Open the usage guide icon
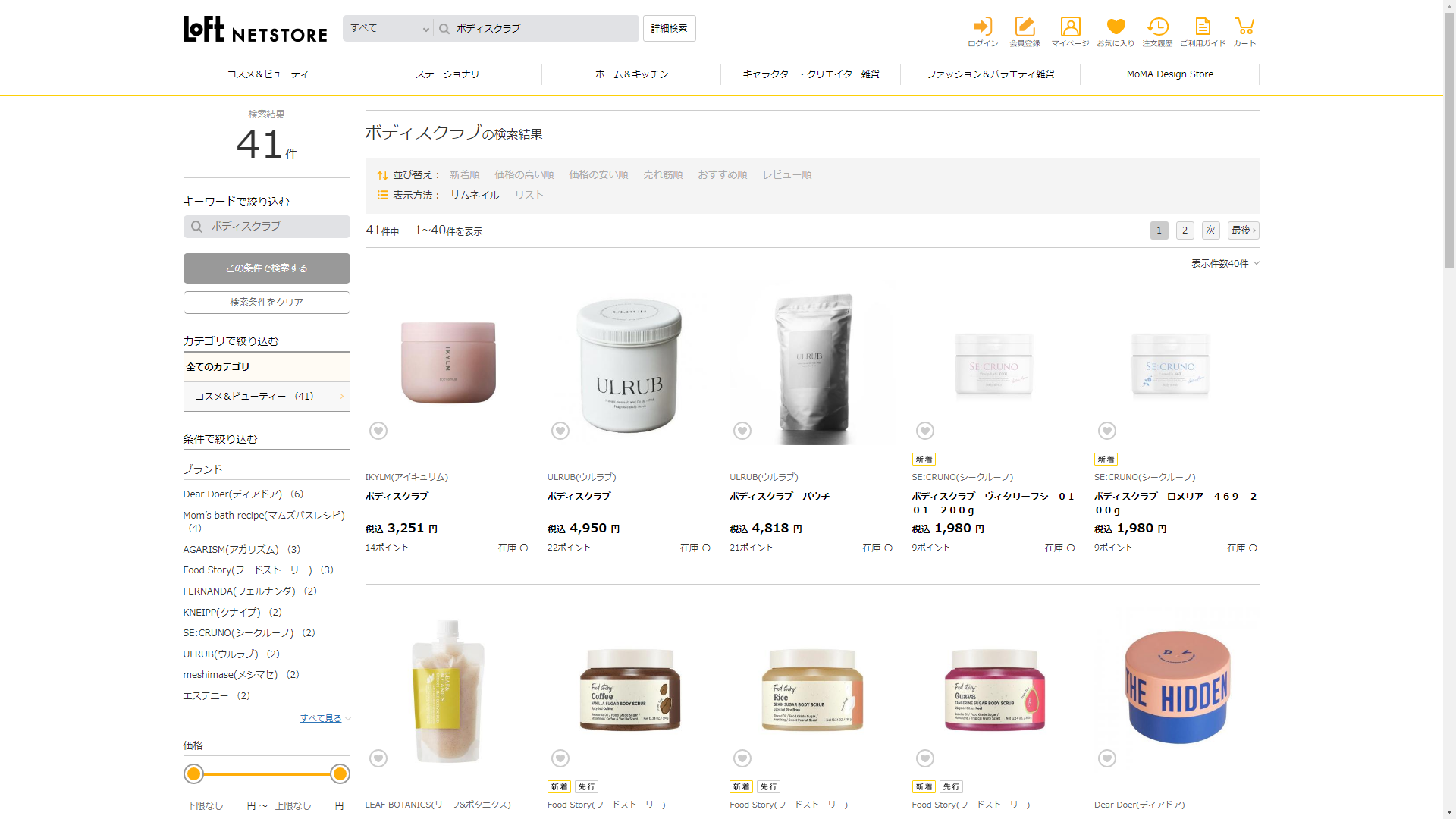This screenshot has height=819, width=1456. click(1203, 32)
